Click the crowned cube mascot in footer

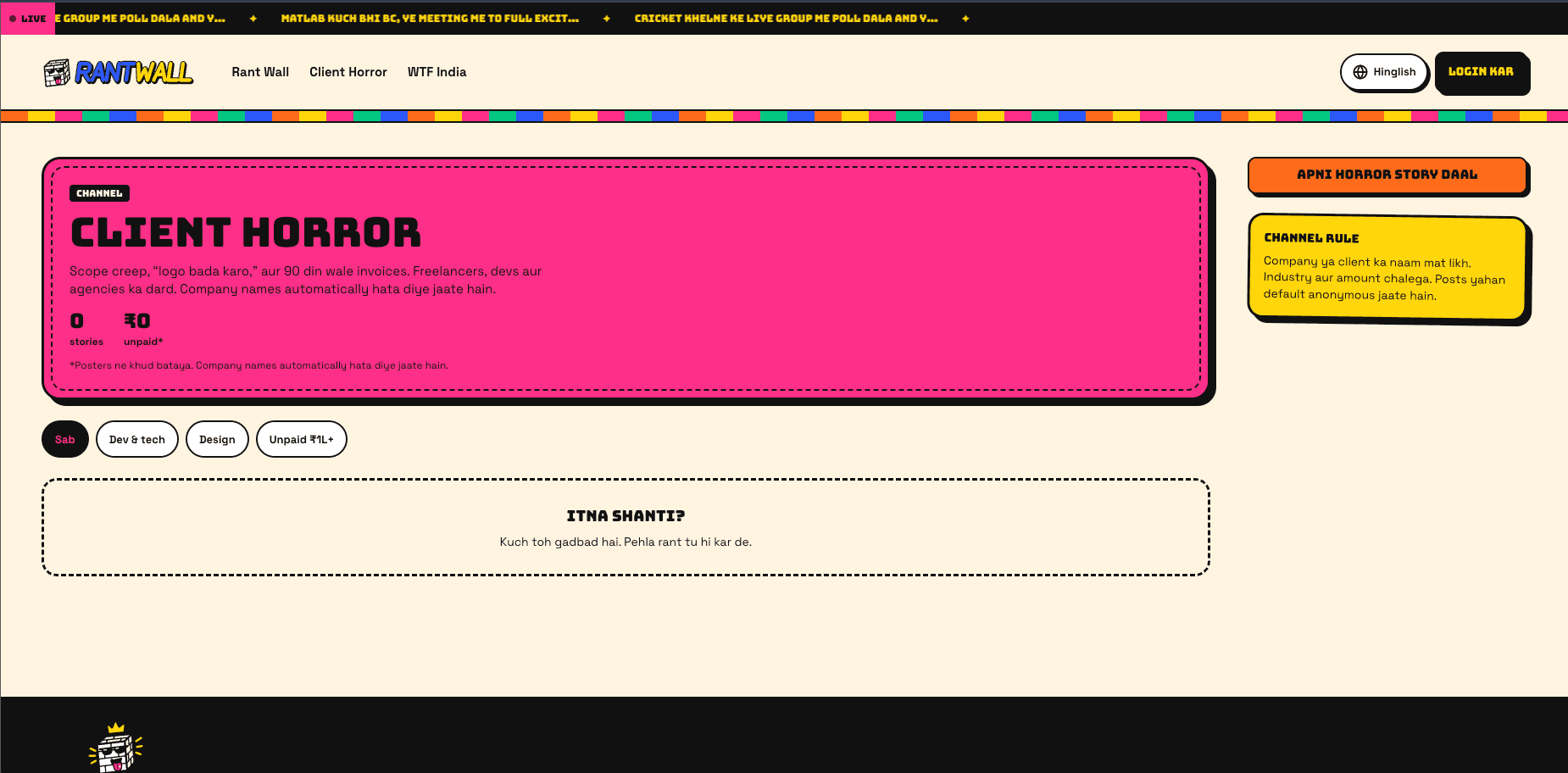coord(115,748)
